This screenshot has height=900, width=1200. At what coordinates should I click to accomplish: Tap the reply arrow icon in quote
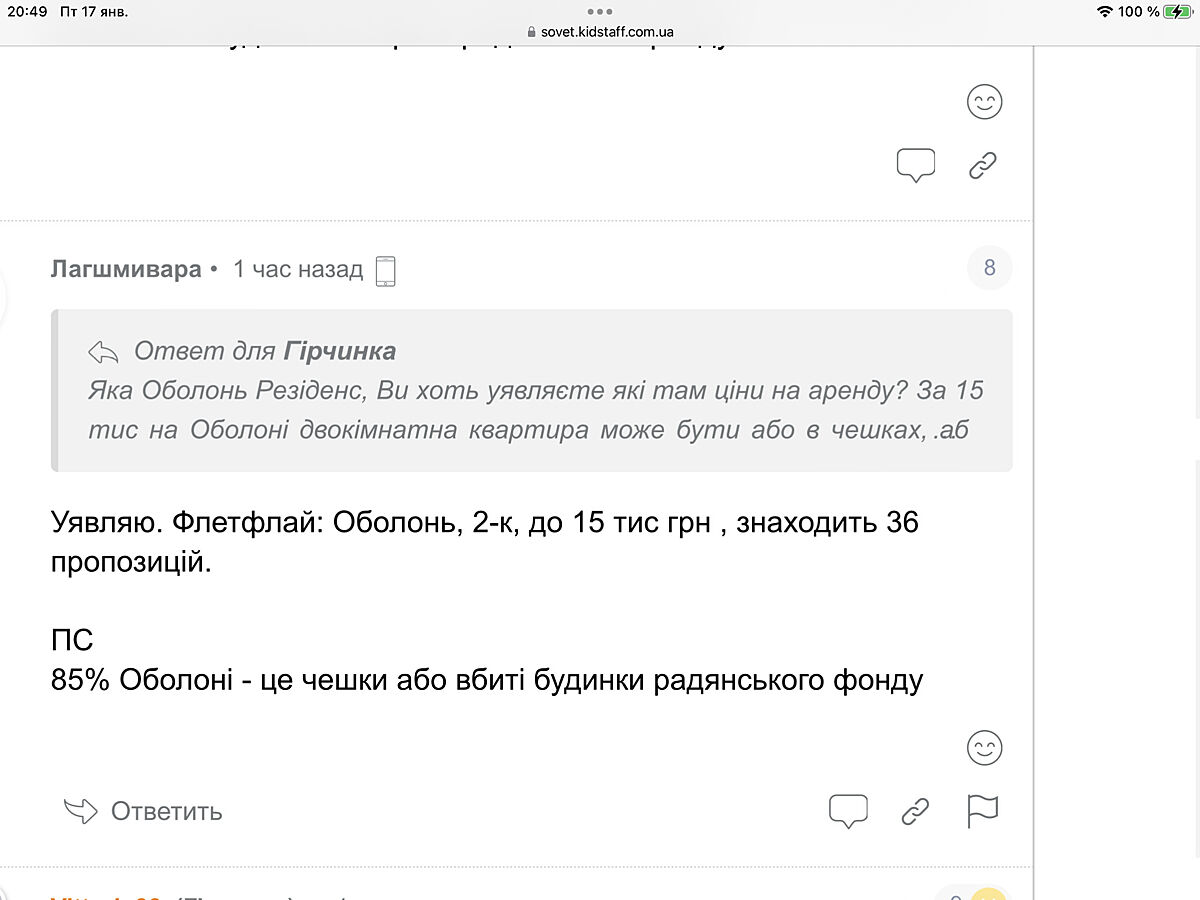[x=103, y=351]
